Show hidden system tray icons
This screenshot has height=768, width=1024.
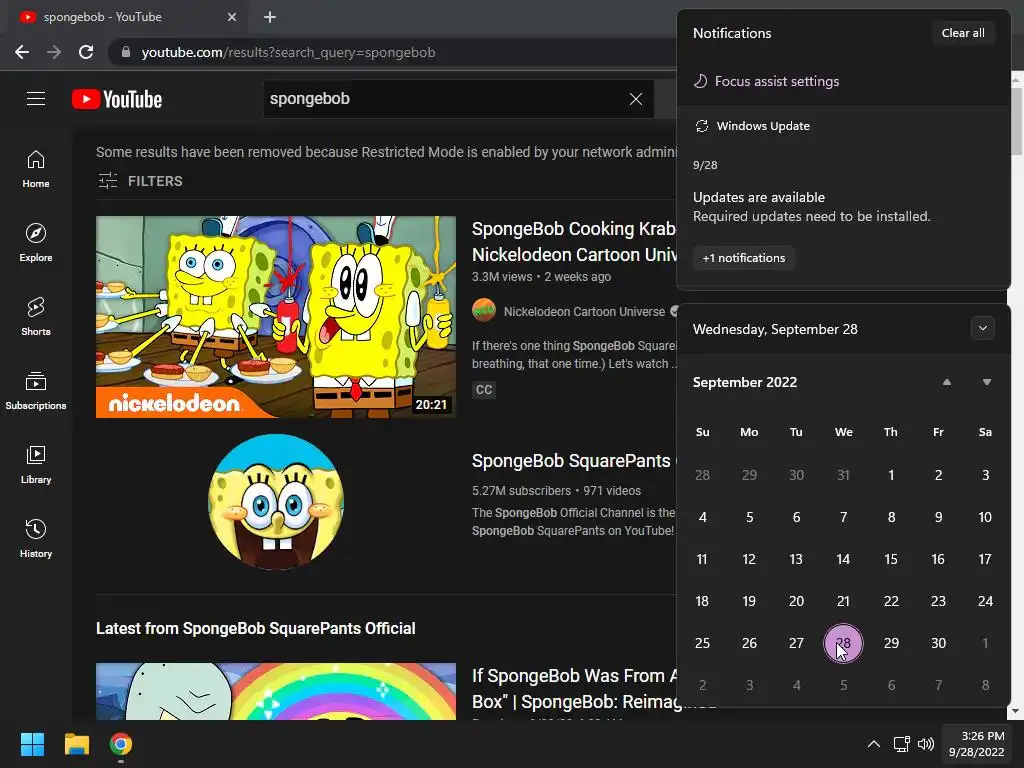tap(873, 744)
